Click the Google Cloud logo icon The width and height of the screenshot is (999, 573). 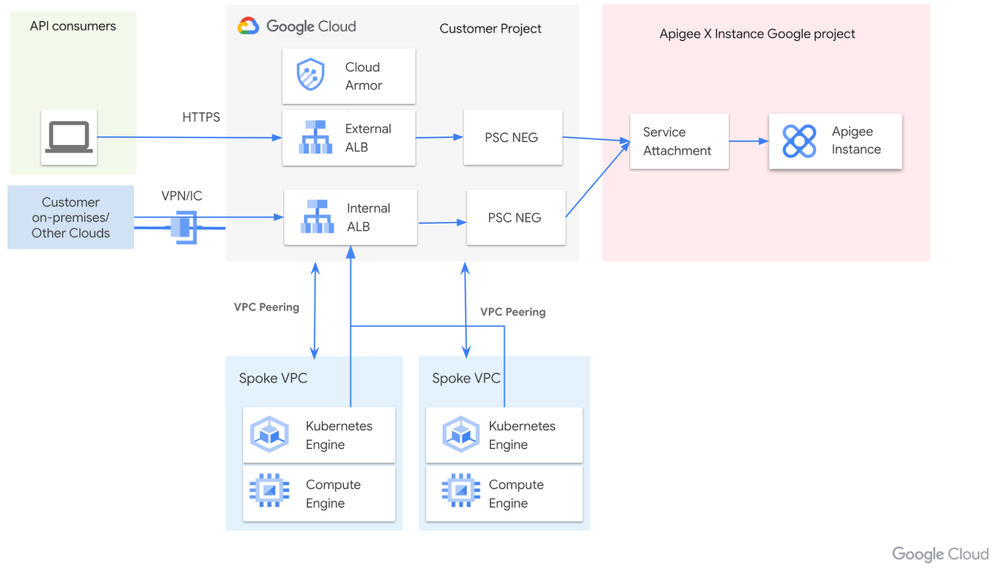pyautogui.click(x=248, y=26)
